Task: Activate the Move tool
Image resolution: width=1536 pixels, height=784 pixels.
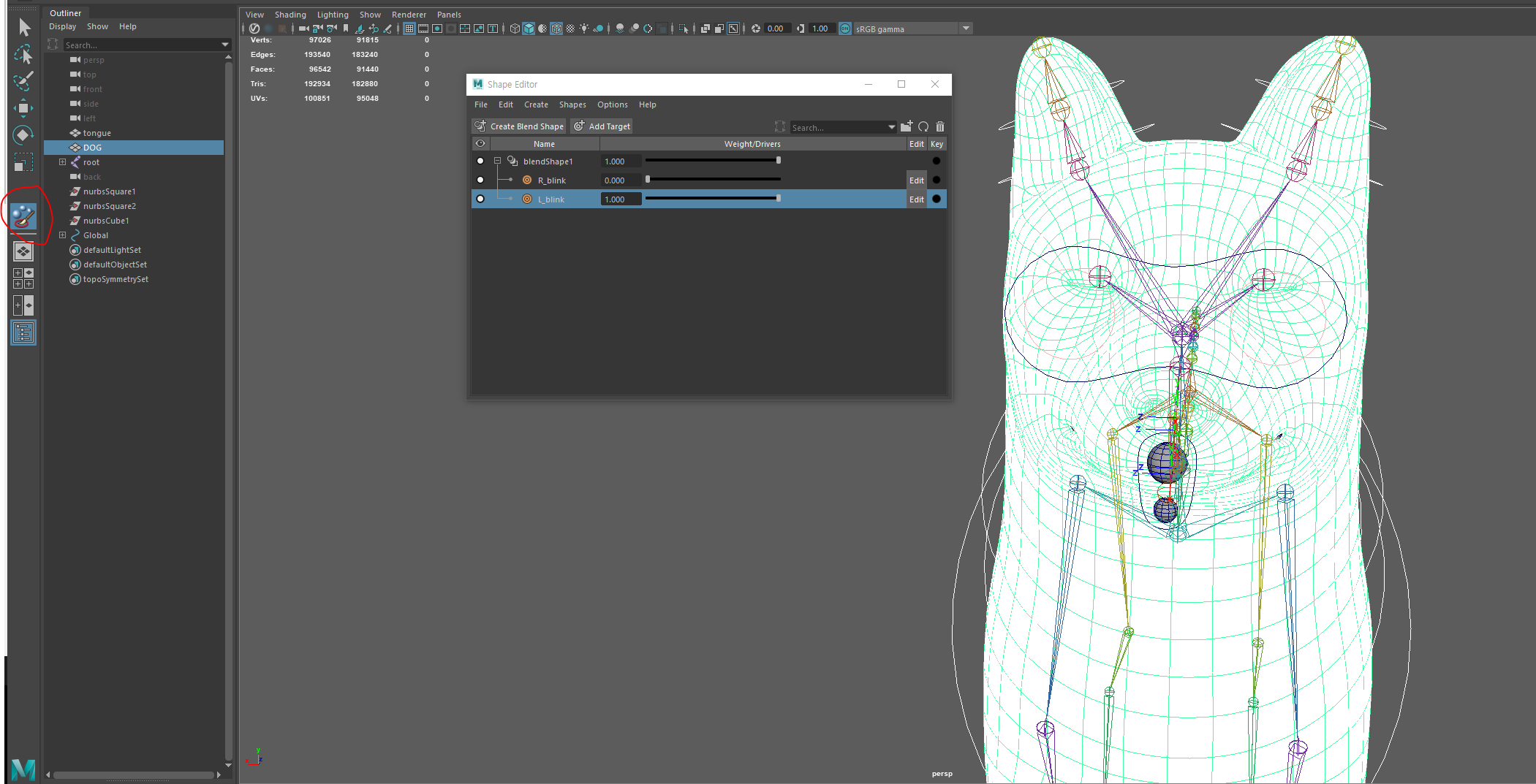Action: [x=24, y=108]
